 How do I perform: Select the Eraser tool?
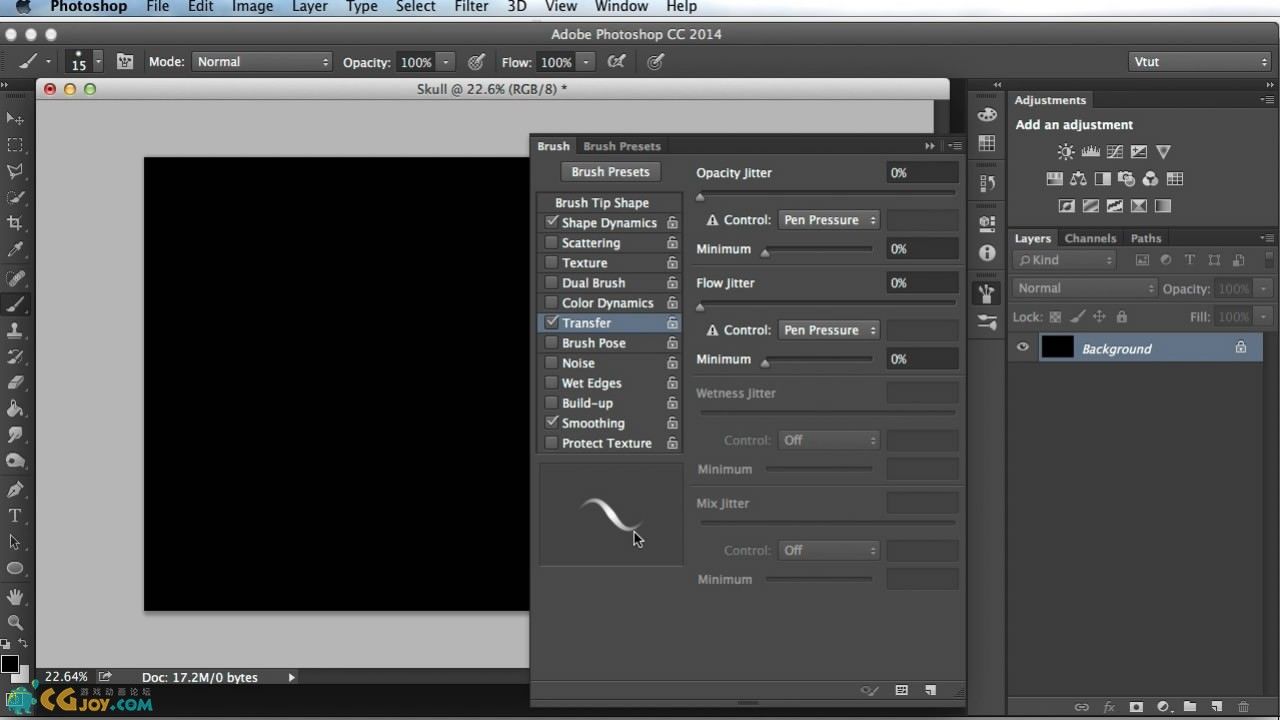(15, 383)
